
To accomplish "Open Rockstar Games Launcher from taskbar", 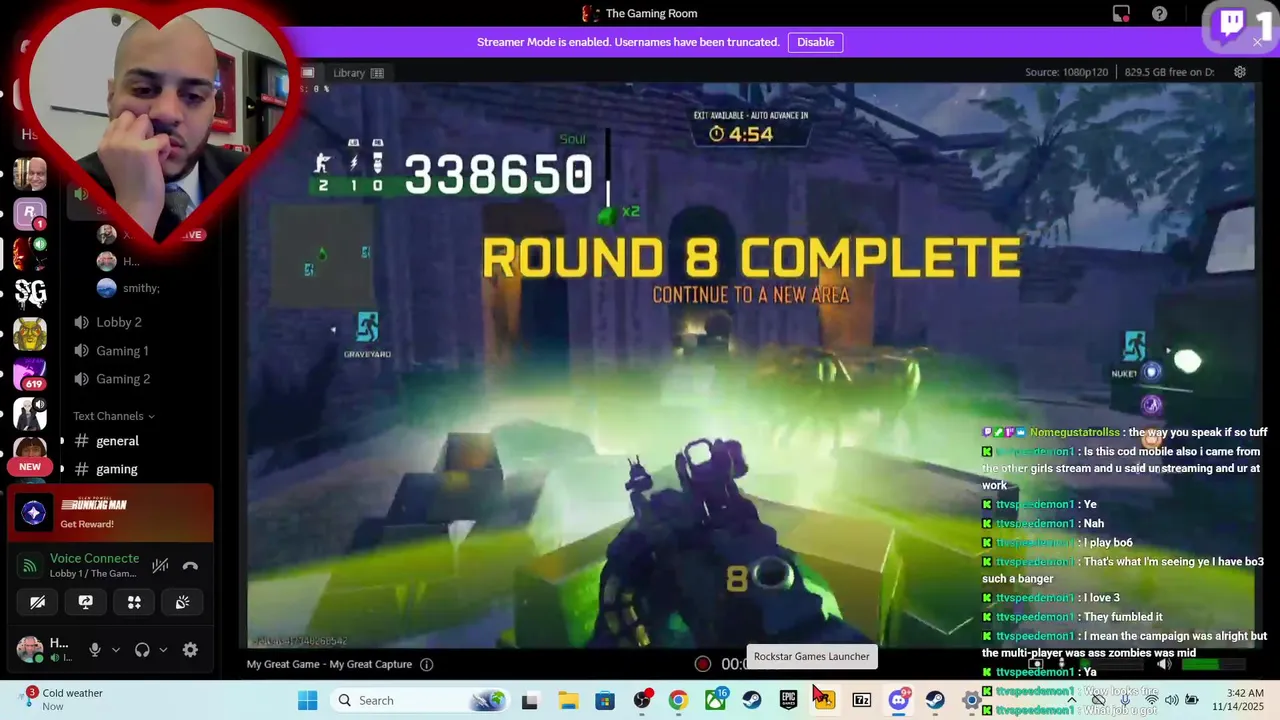I will [825, 700].
